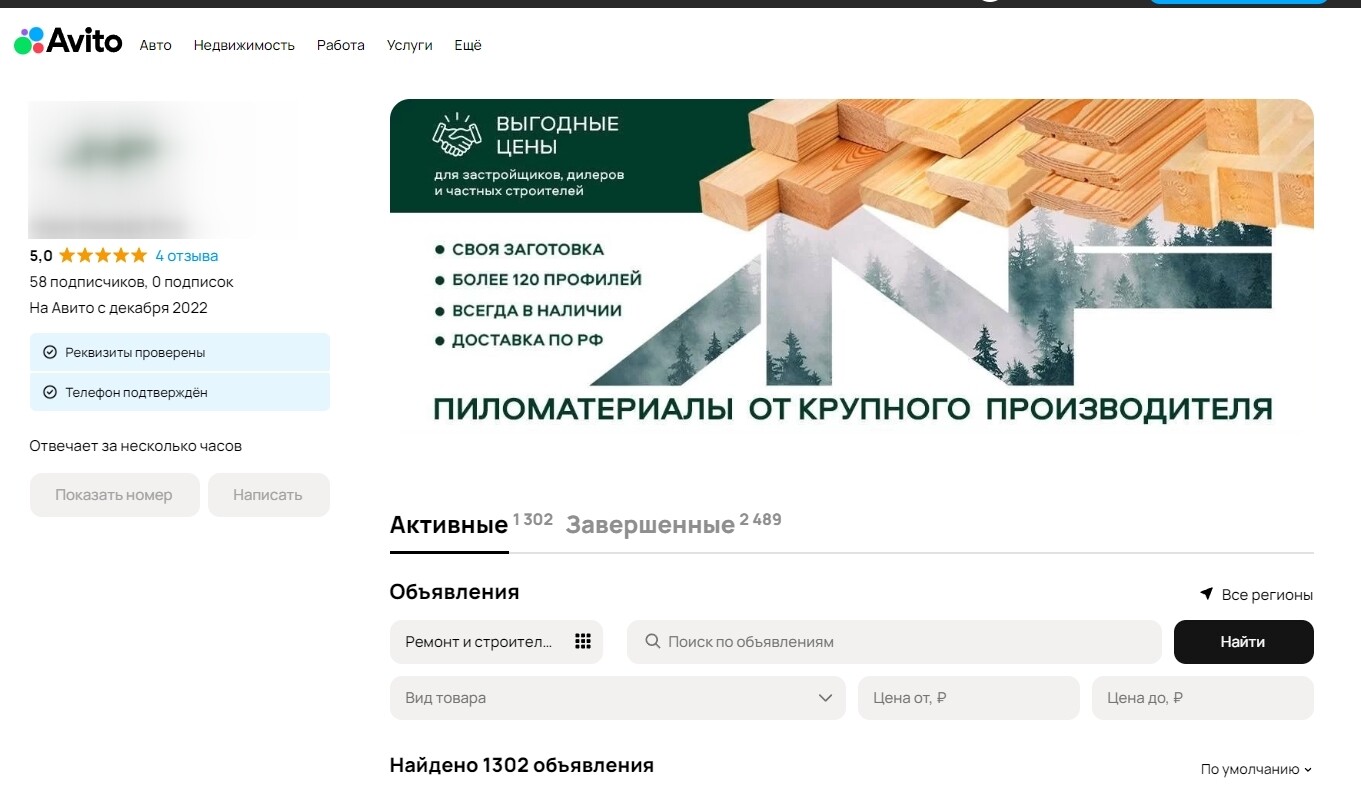Click the magnifier icon in search field
The image size is (1361, 785).
(652, 642)
